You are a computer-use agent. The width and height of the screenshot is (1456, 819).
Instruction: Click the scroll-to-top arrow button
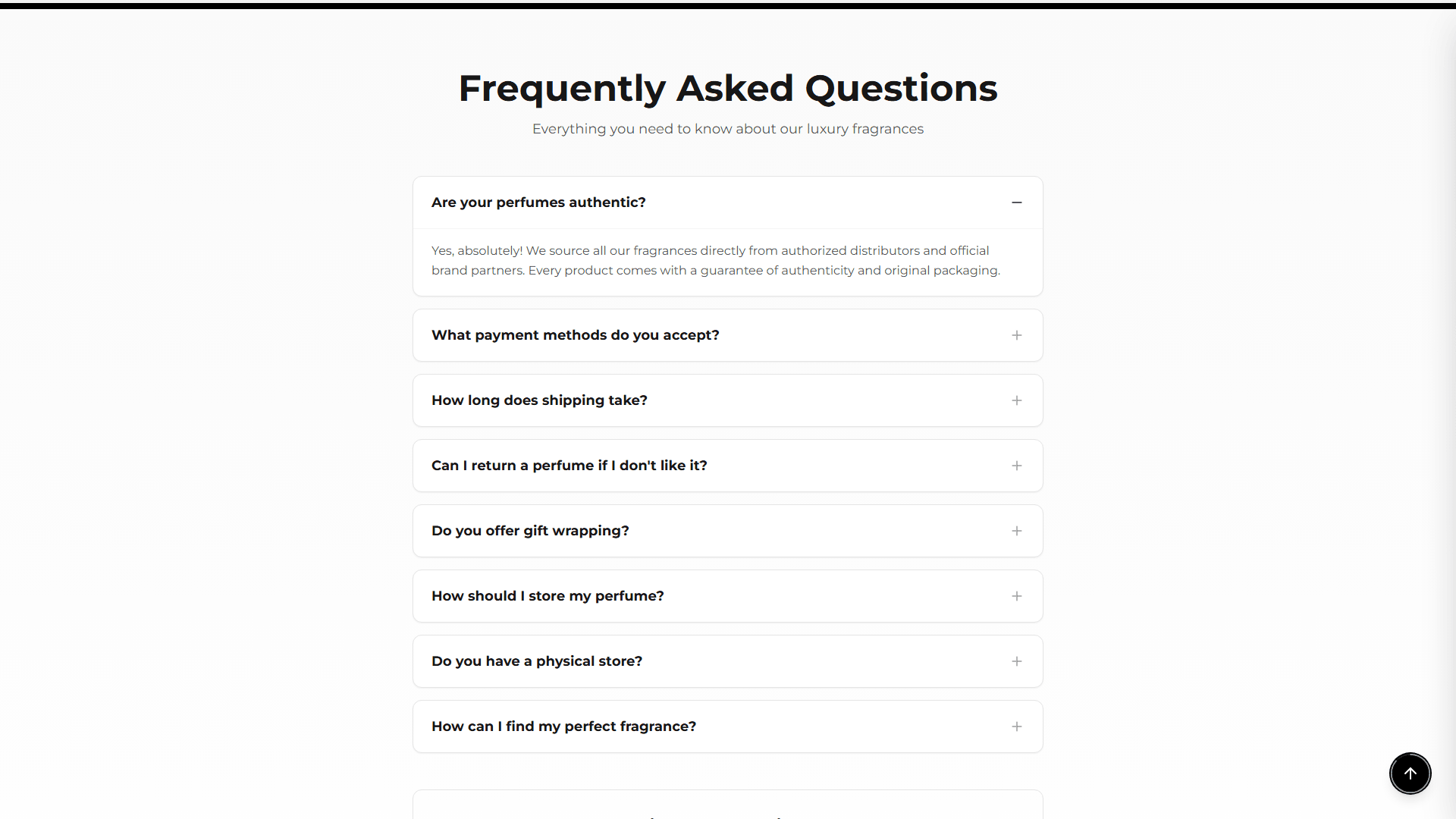pyautogui.click(x=1410, y=773)
